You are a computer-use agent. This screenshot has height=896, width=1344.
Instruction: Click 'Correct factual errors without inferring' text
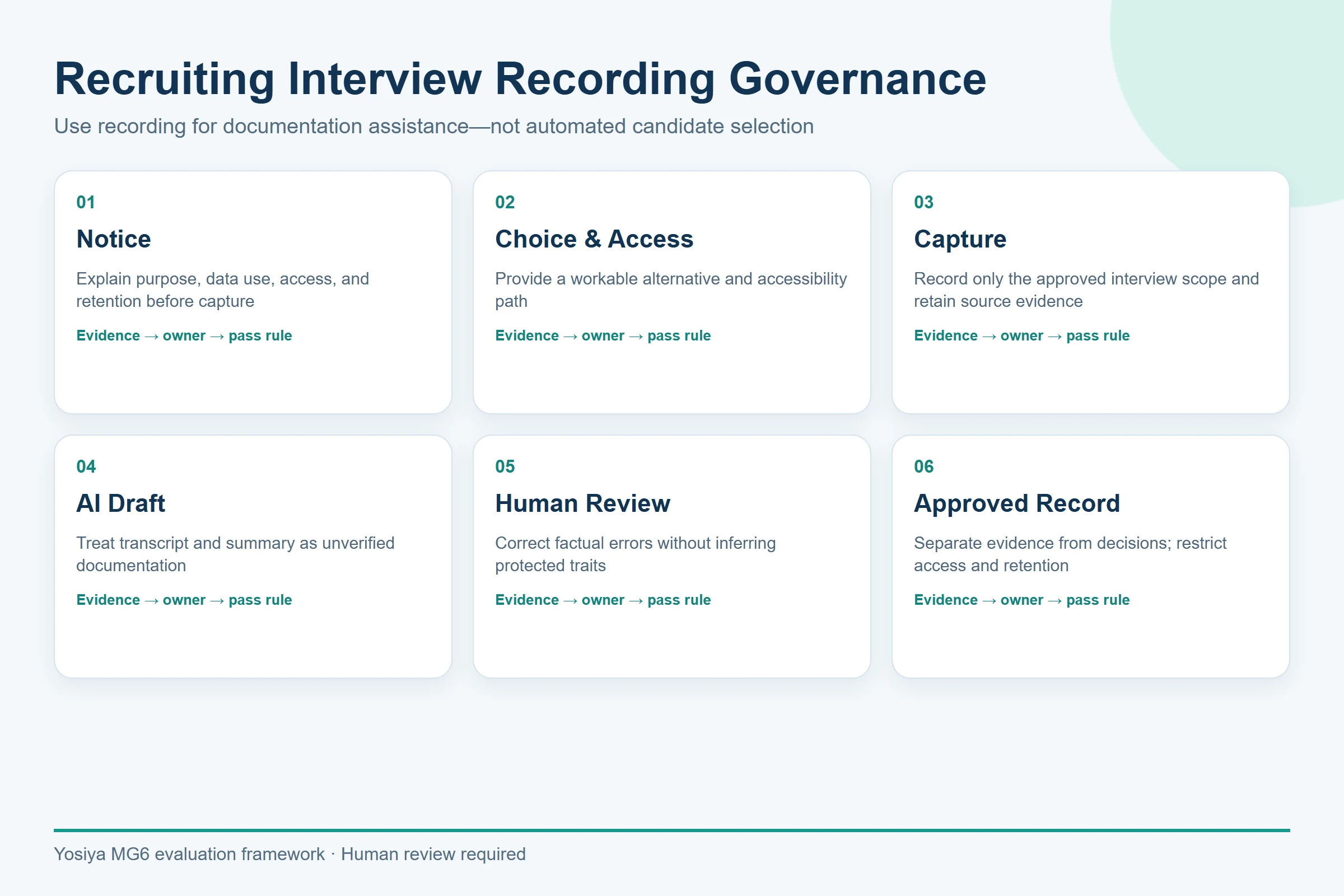[636, 554]
